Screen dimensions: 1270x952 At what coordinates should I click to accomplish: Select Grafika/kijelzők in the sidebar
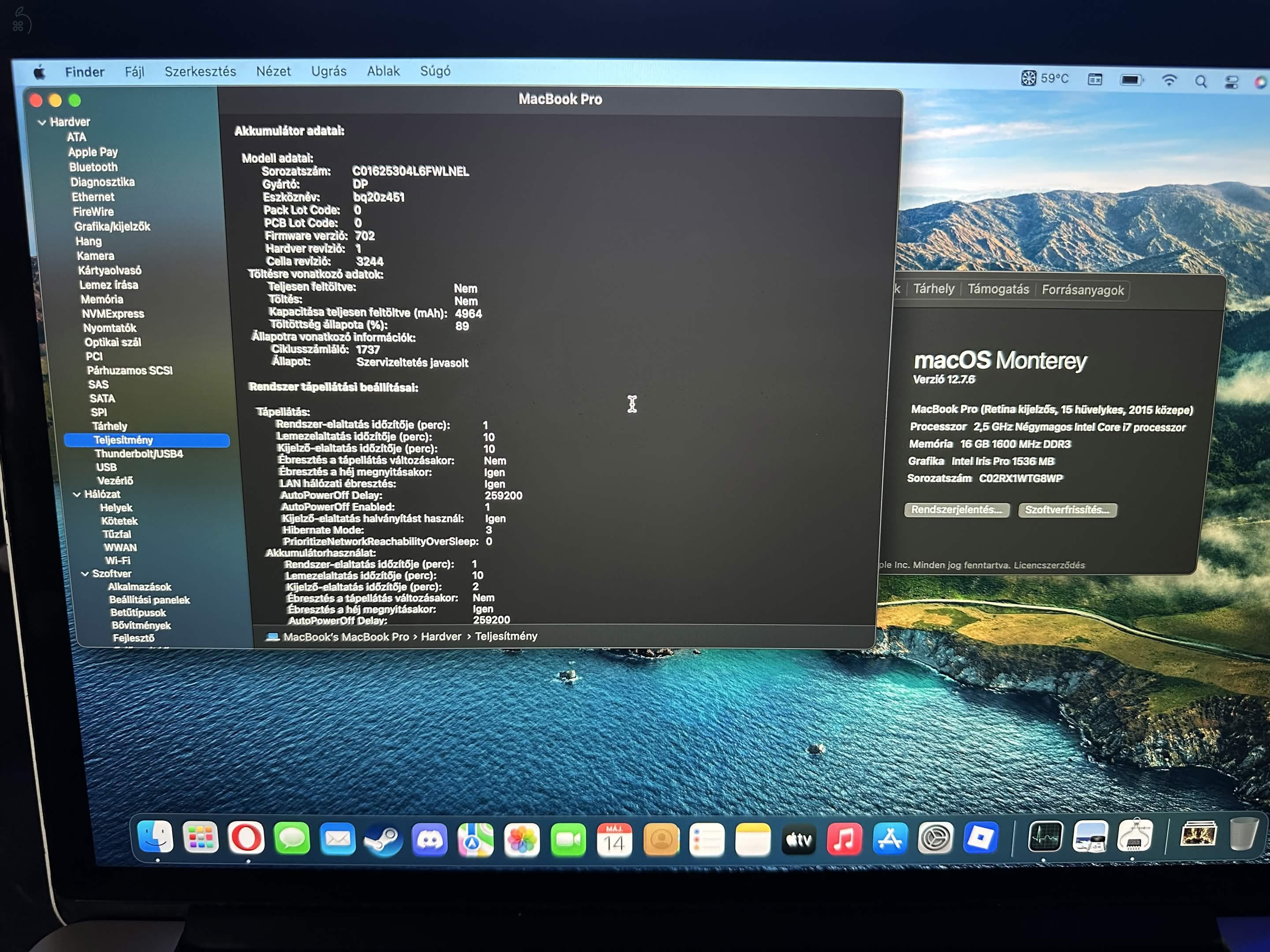coord(112,227)
